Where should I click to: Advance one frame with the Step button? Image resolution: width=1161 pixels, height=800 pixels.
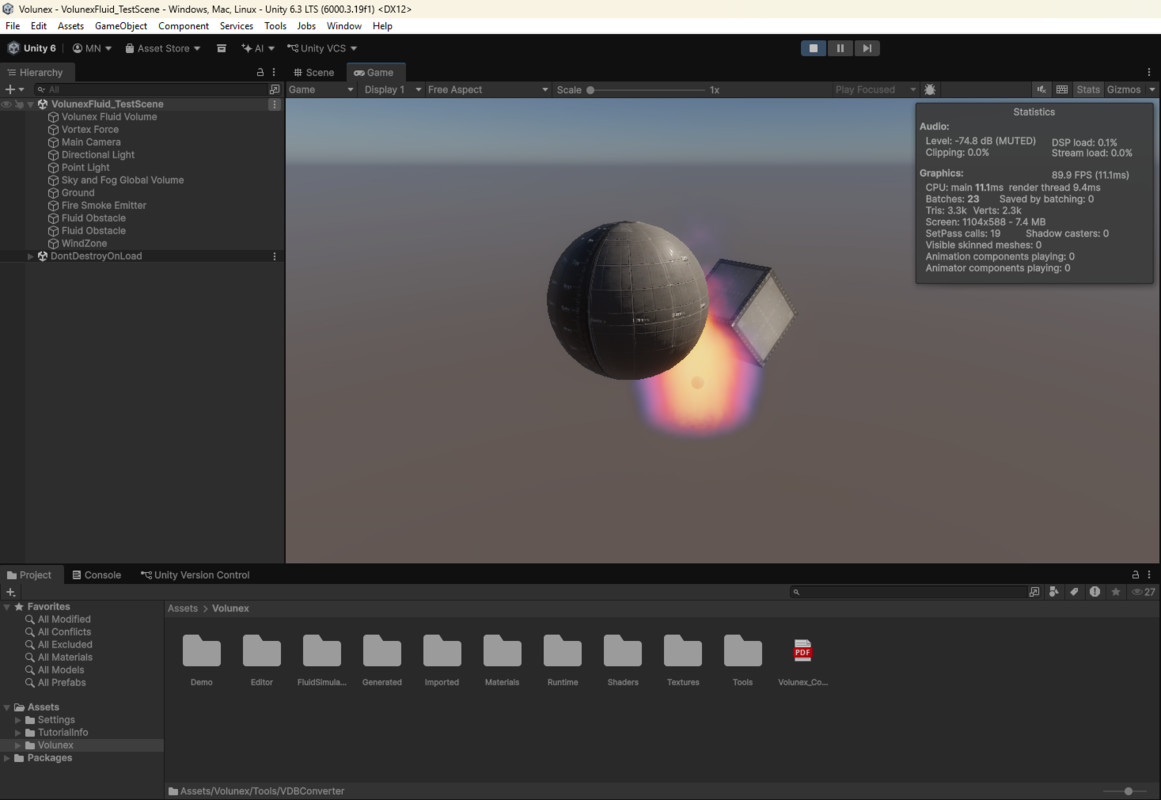(x=867, y=48)
